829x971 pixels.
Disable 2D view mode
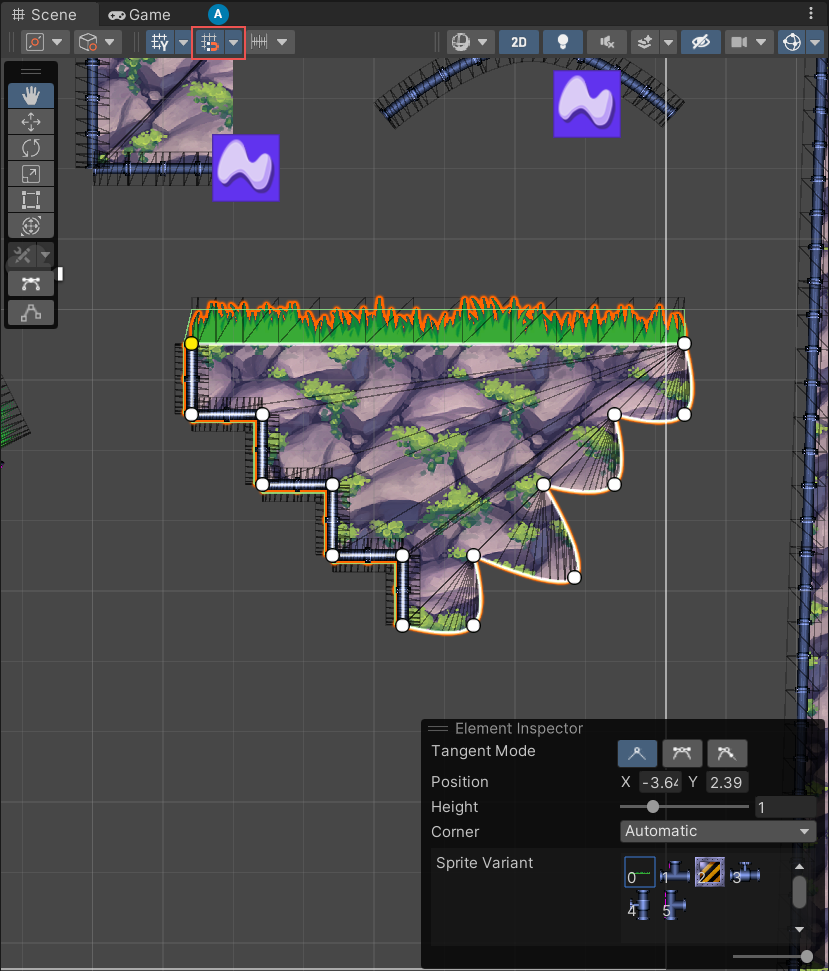click(518, 42)
